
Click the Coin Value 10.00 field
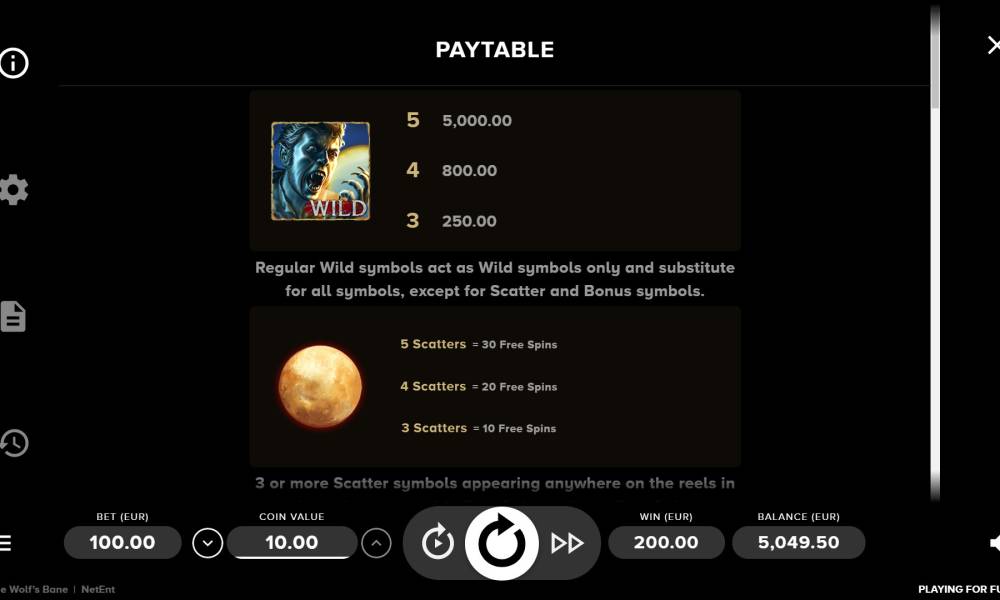[292, 543]
